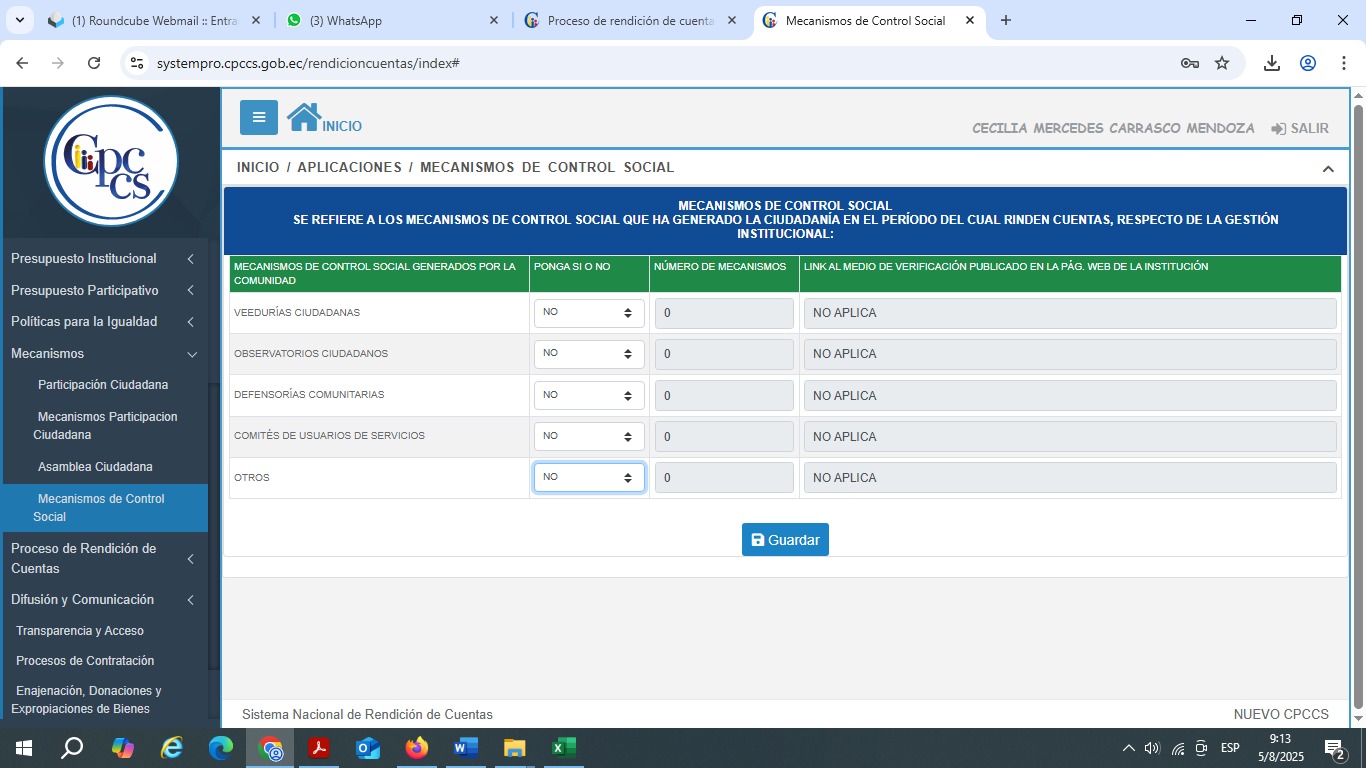Viewport: 1366px width, 768px height.
Task: Open the Veedurías Ciudadanas SI/NO dropdown
Action: (x=589, y=313)
